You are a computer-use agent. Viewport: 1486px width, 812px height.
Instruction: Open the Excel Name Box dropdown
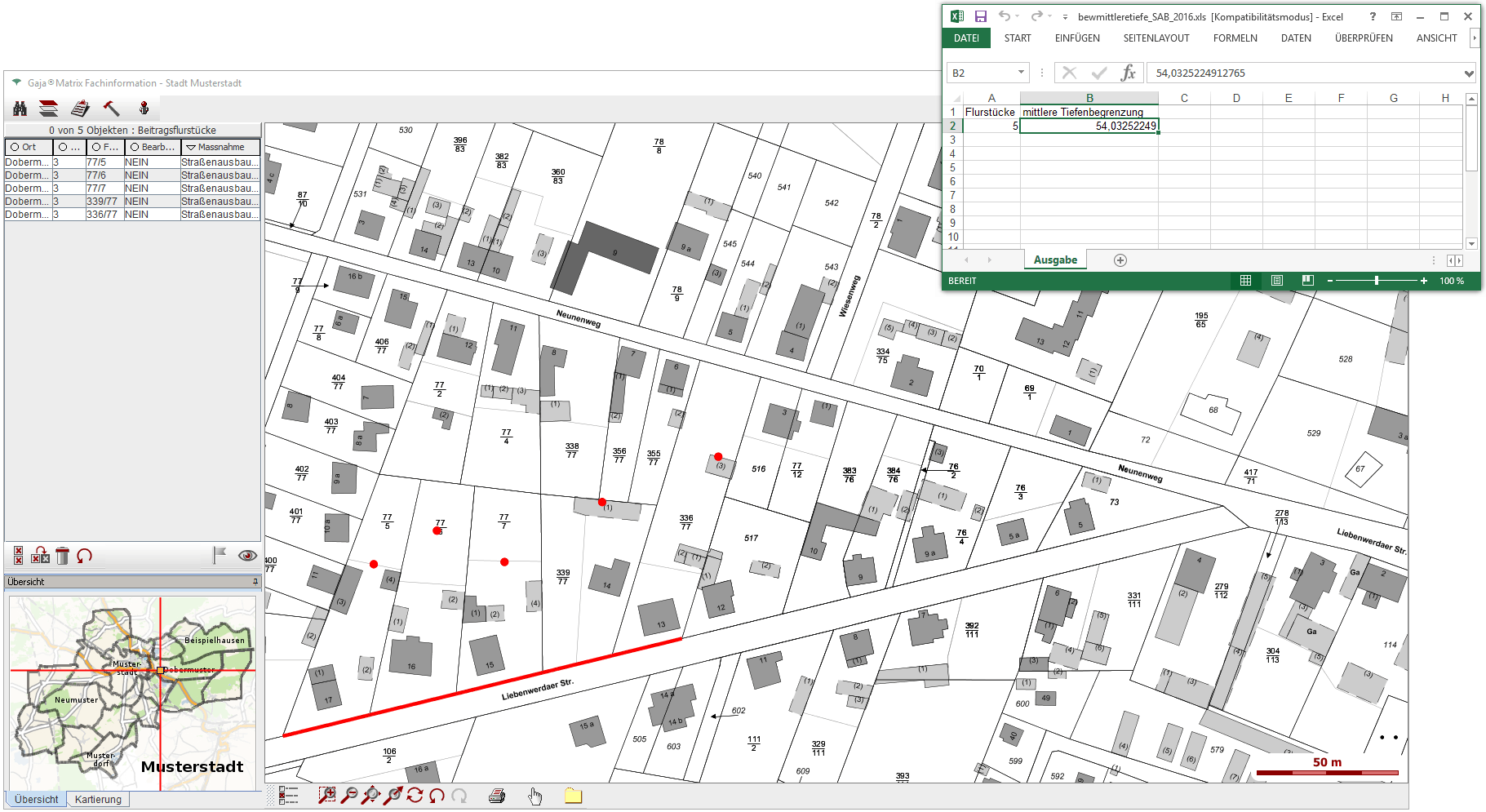click(1021, 73)
